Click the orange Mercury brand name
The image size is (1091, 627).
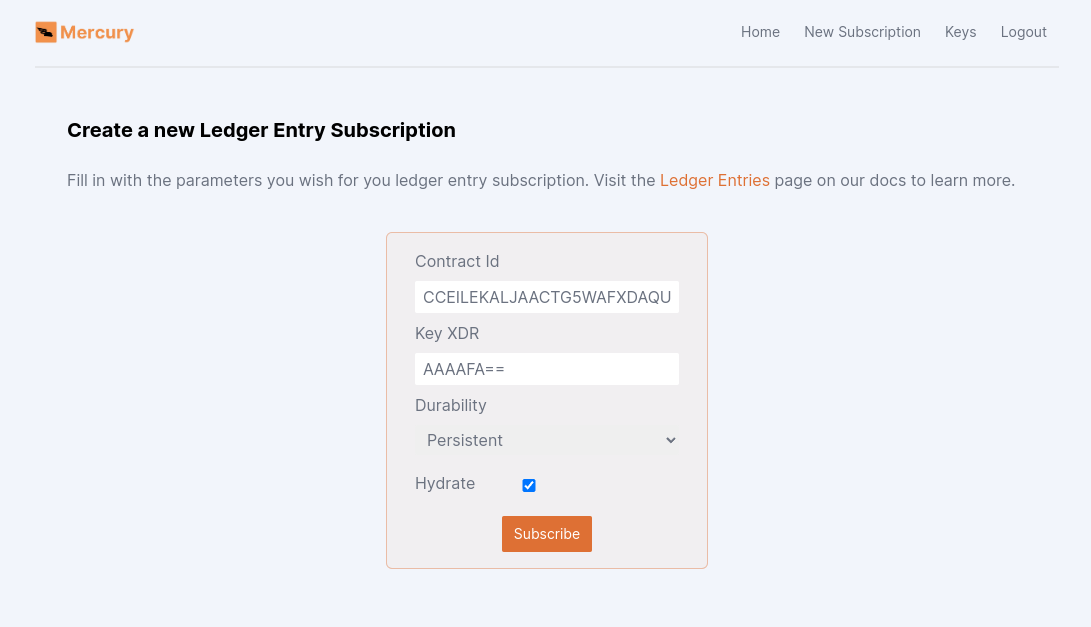point(97,32)
